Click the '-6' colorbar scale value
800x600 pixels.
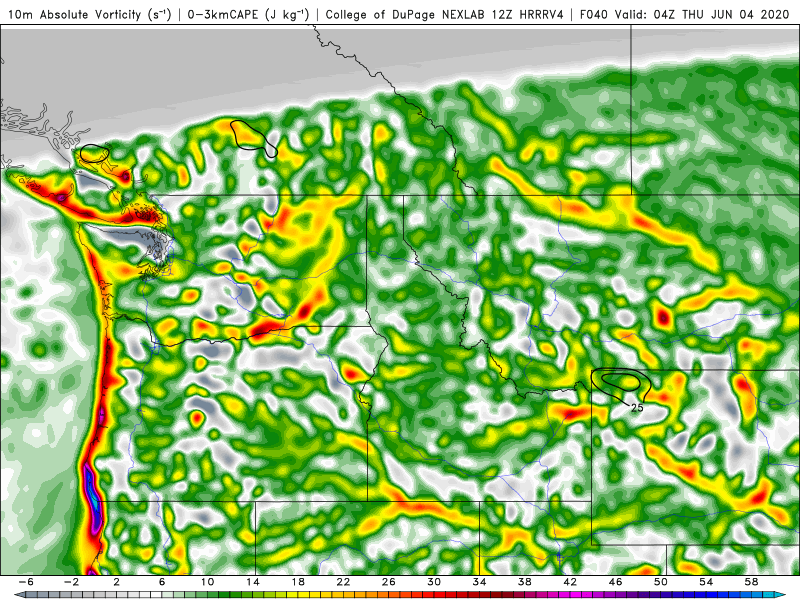coord(26,582)
